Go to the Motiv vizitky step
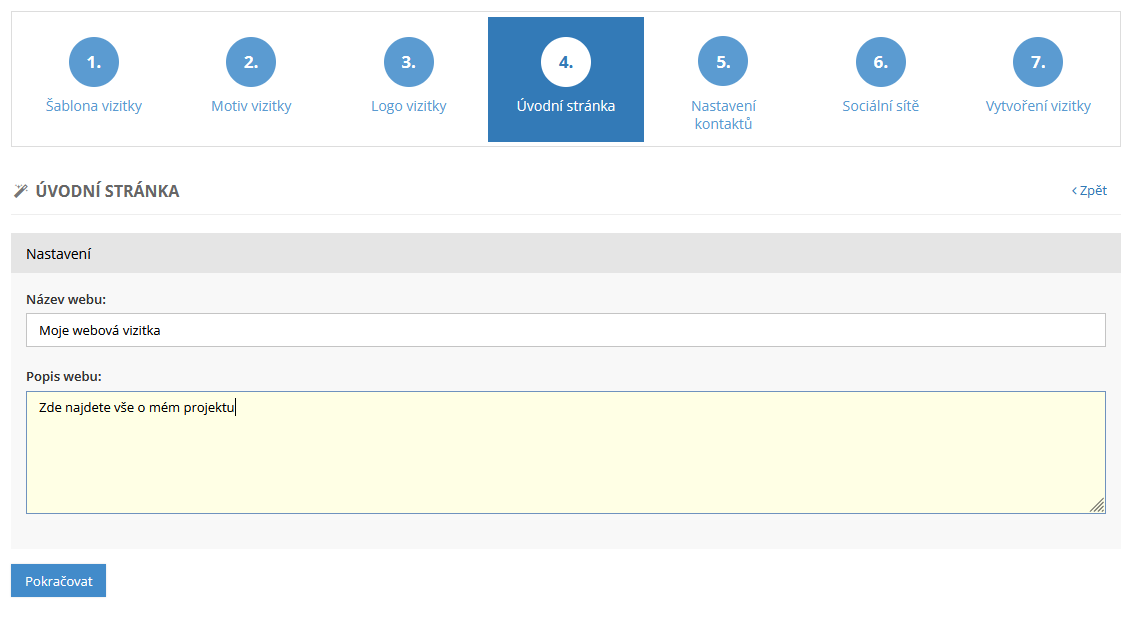The width and height of the screenshot is (1131, 619). click(251, 106)
